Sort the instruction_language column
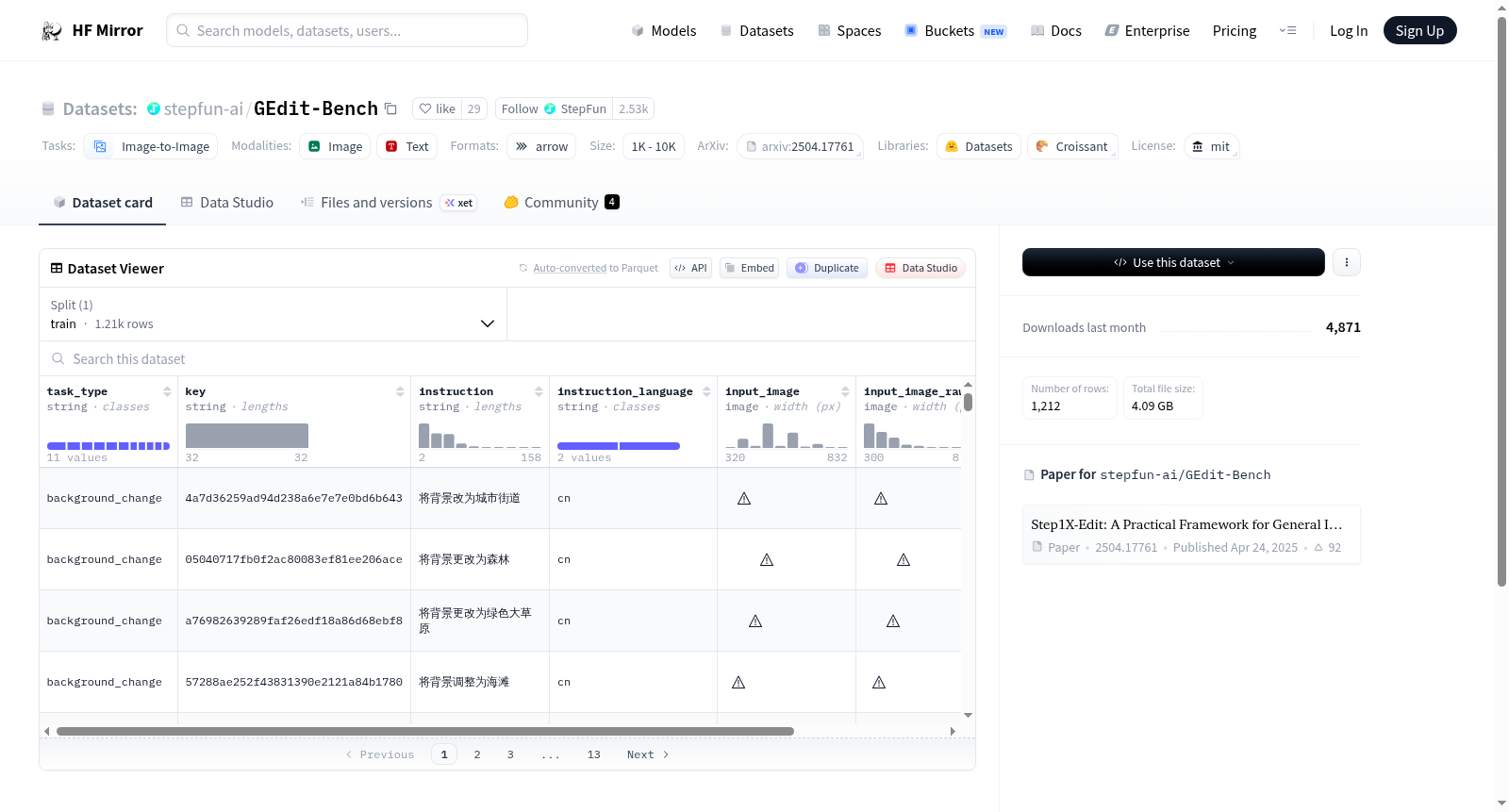The height and width of the screenshot is (812, 1509). pos(706,391)
